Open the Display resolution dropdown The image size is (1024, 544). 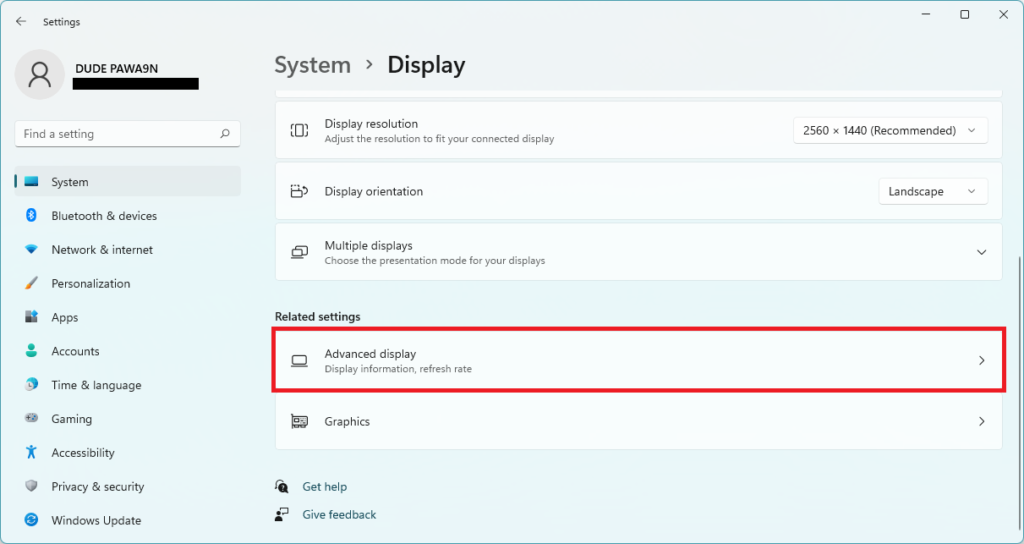tap(890, 131)
